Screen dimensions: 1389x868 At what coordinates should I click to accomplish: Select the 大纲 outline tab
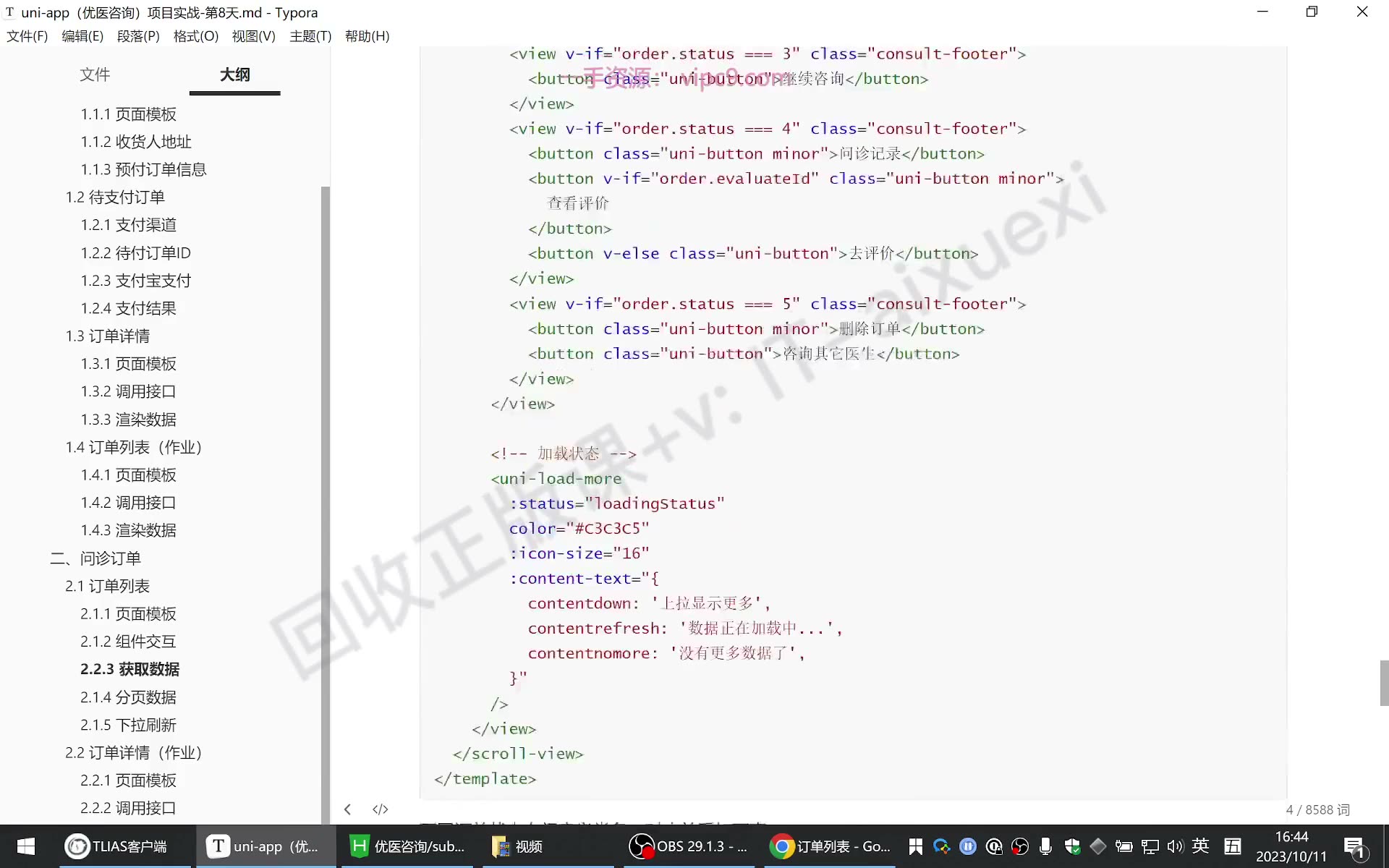[x=235, y=75]
